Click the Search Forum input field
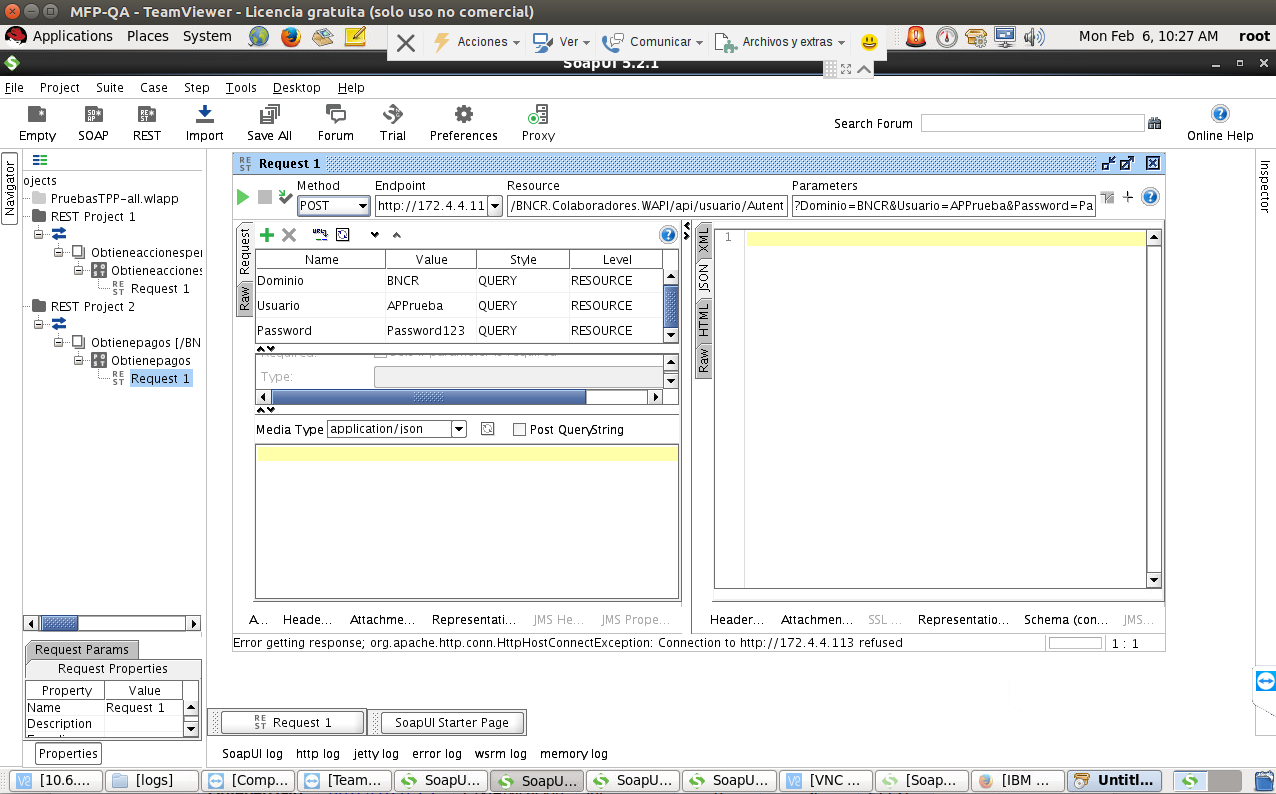Viewport: 1276px width, 794px height. click(x=1031, y=123)
